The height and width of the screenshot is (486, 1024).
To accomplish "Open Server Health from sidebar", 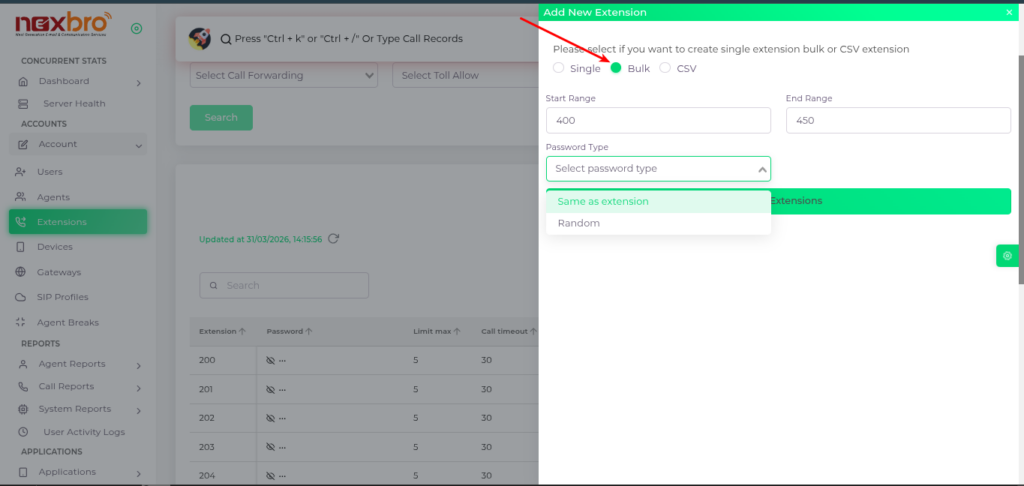I will coord(73,103).
